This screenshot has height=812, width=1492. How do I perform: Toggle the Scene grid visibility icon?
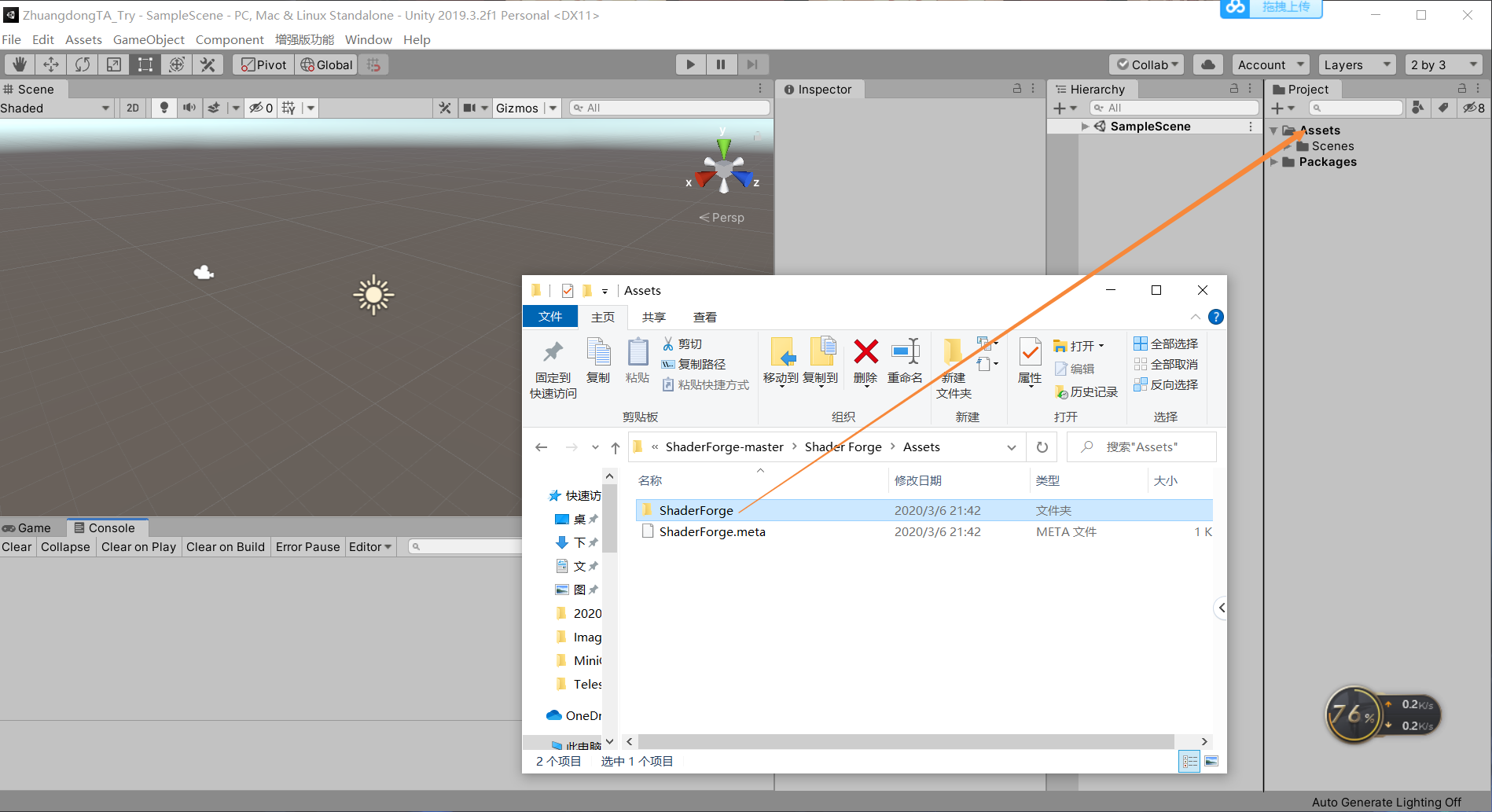pyautogui.click(x=289, y=108)
